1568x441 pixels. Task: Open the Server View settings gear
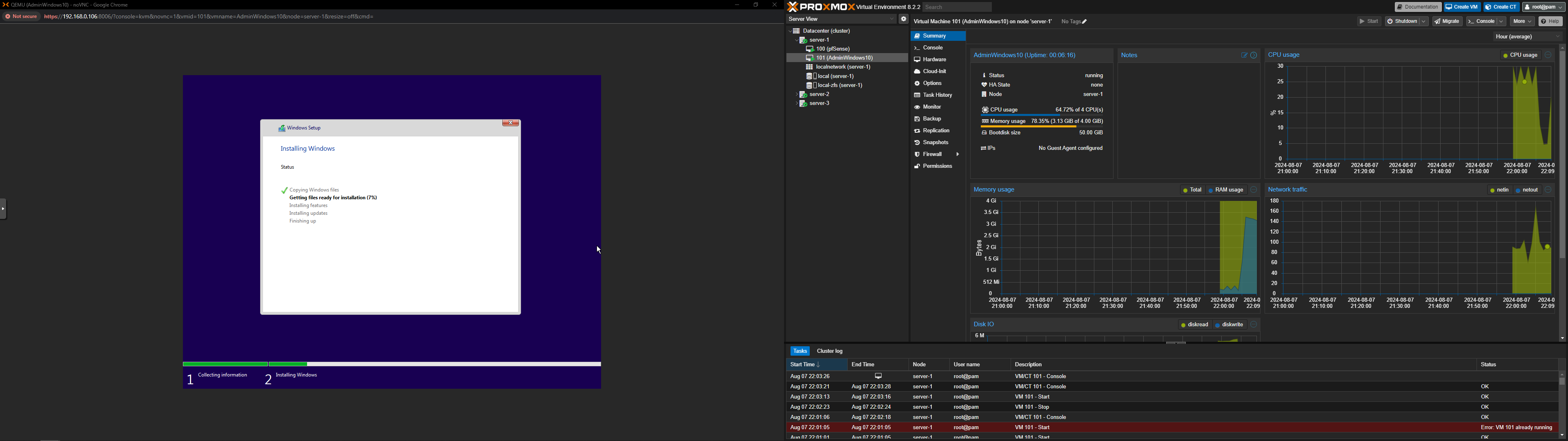904,19
